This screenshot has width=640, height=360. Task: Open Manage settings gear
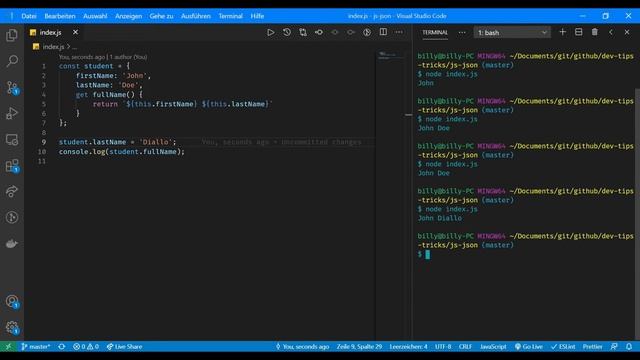[x=12, y=327]
